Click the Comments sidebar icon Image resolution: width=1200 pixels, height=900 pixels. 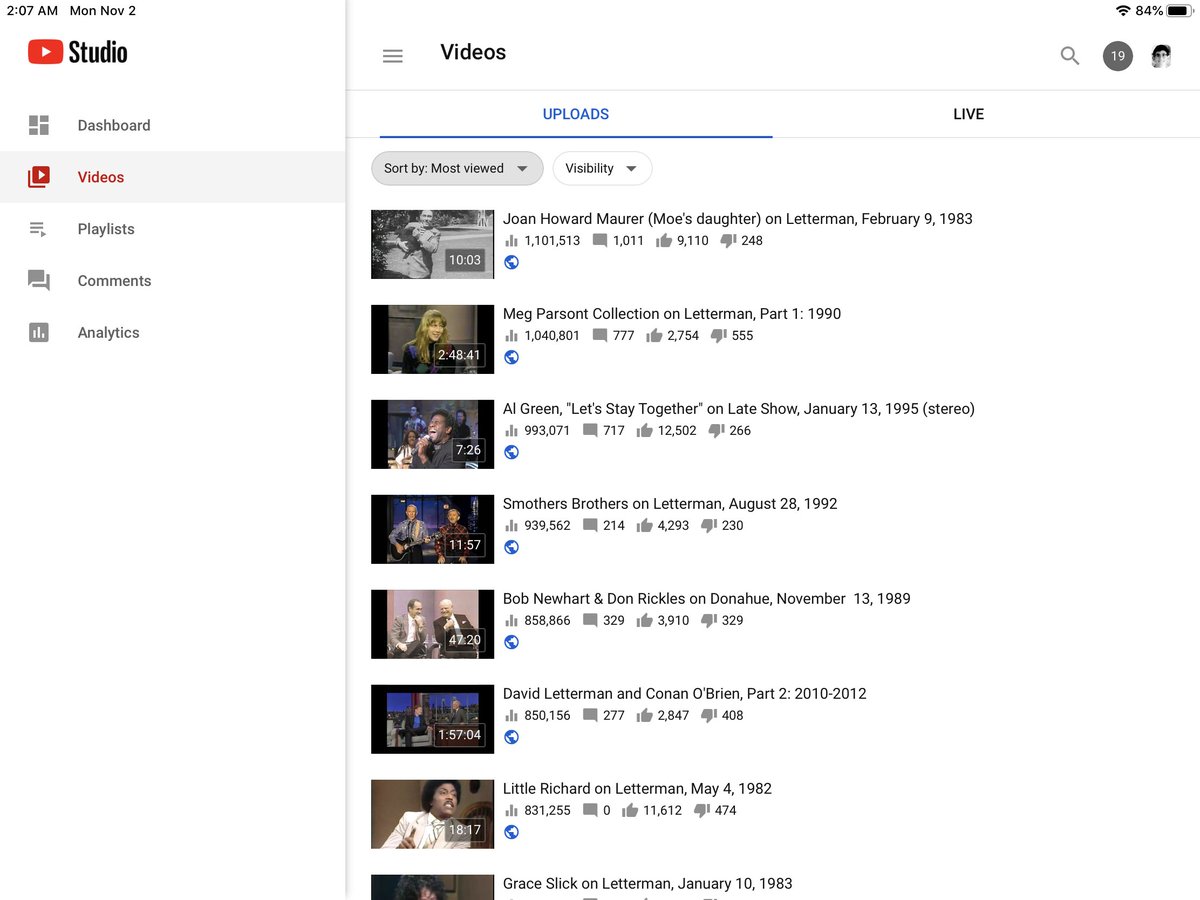point(39,281)
